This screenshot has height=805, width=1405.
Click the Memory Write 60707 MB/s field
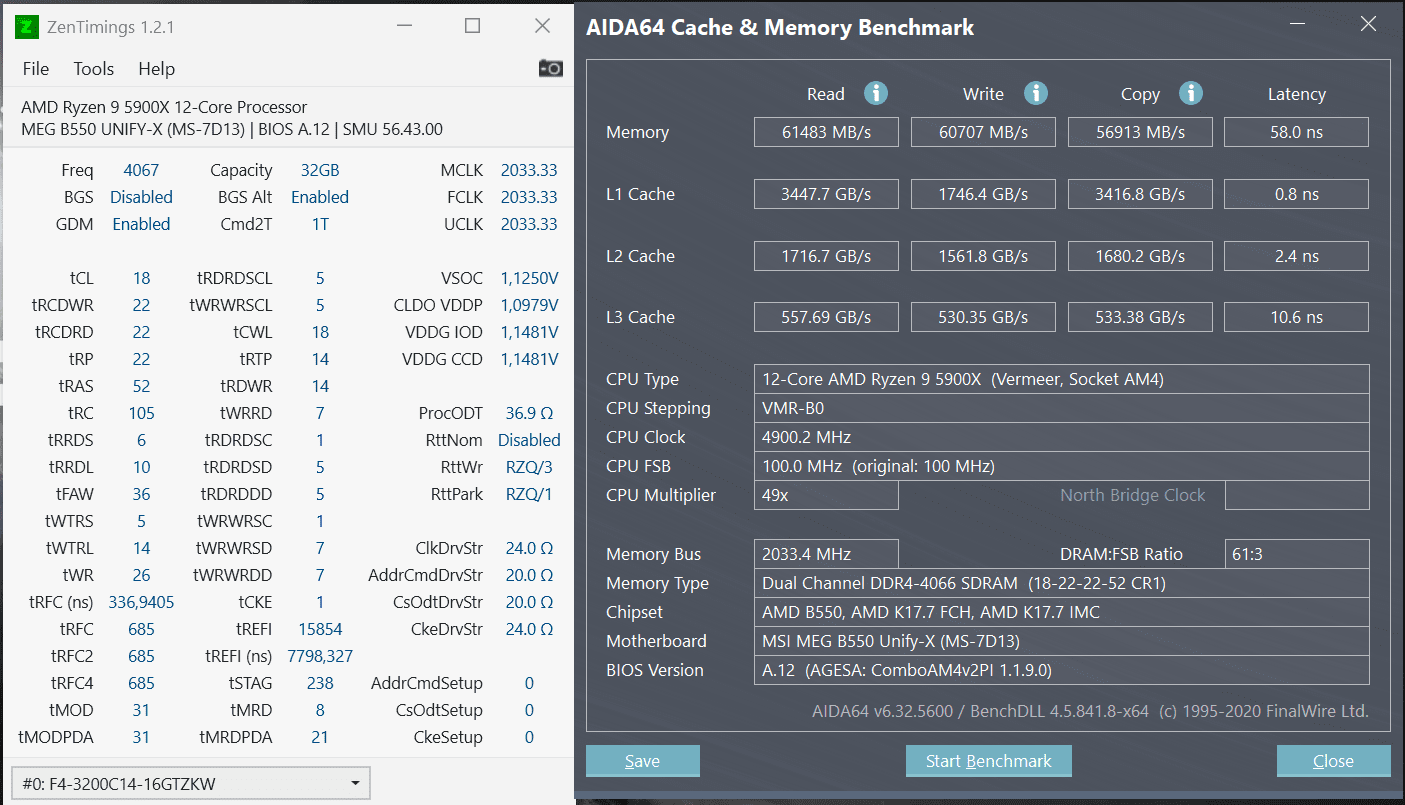[x=983, y=132]
